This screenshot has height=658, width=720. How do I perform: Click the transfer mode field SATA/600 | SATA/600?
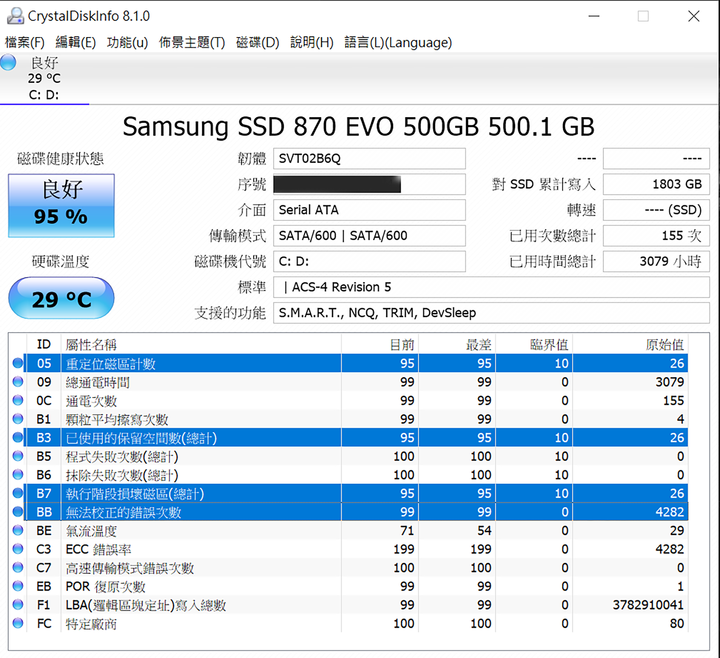click(x=369, y=236)
